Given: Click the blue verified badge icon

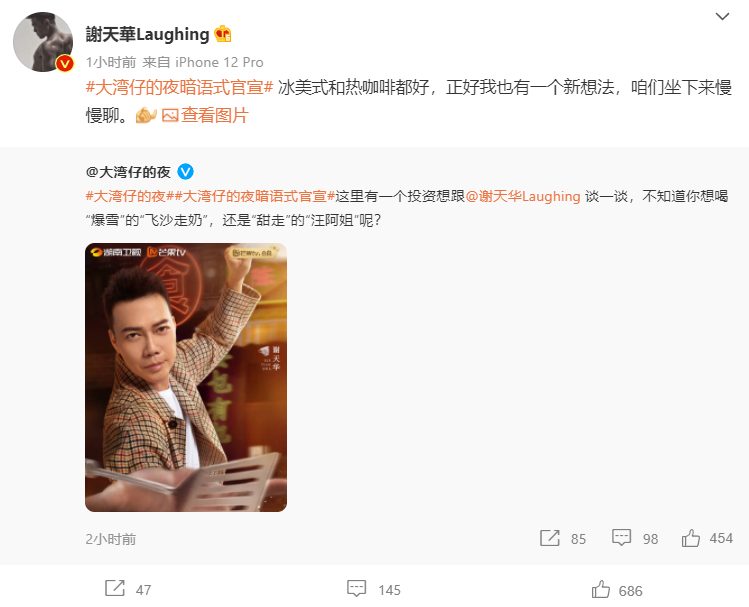Looking at the screenshot, I should [185, 172].
